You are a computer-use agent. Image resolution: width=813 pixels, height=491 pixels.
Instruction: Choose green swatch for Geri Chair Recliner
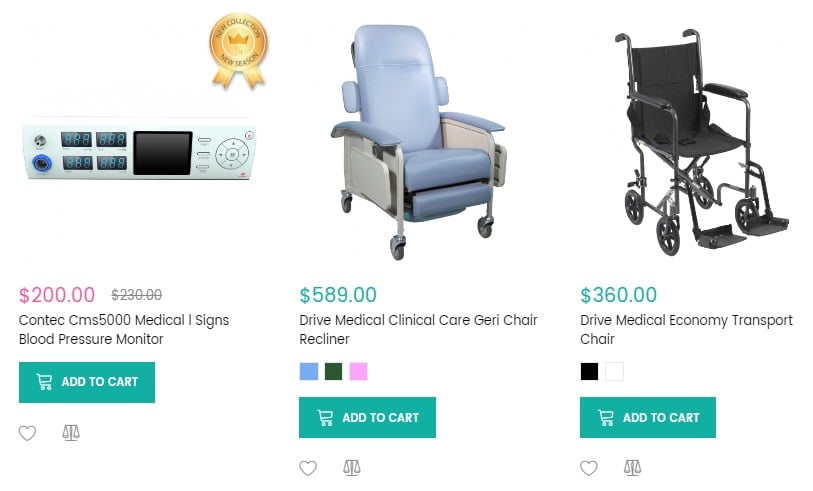click(333, 371)
